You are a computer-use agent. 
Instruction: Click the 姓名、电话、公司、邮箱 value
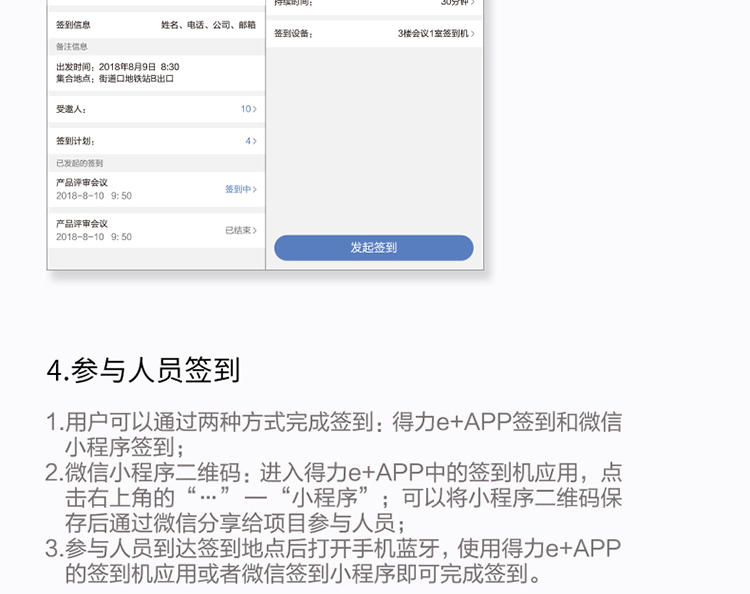coord(208,25)
